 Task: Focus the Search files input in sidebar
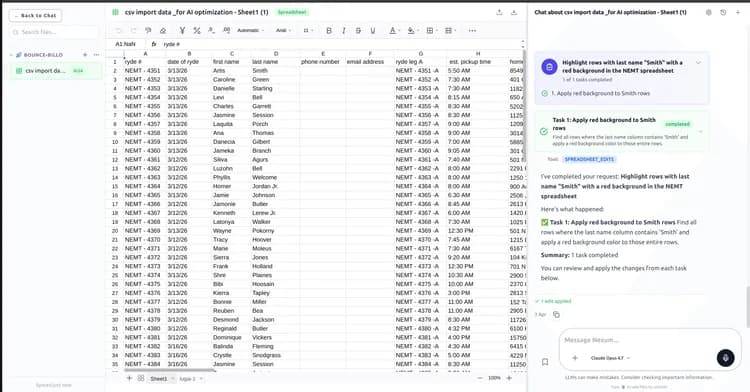(54, 32)
